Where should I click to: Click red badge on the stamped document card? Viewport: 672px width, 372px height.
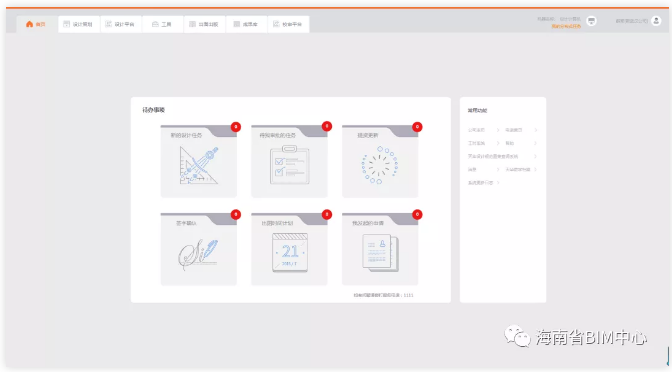(417, 214)
